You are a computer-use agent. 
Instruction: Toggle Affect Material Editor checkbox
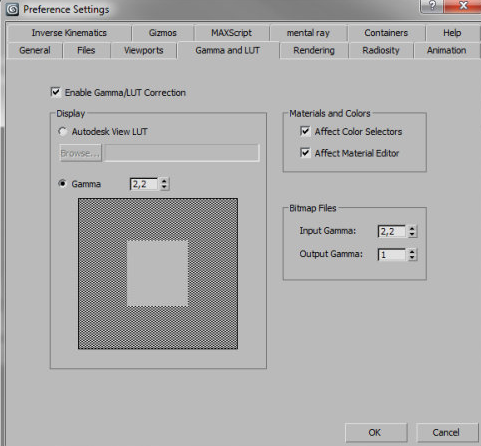coord(305,153)
